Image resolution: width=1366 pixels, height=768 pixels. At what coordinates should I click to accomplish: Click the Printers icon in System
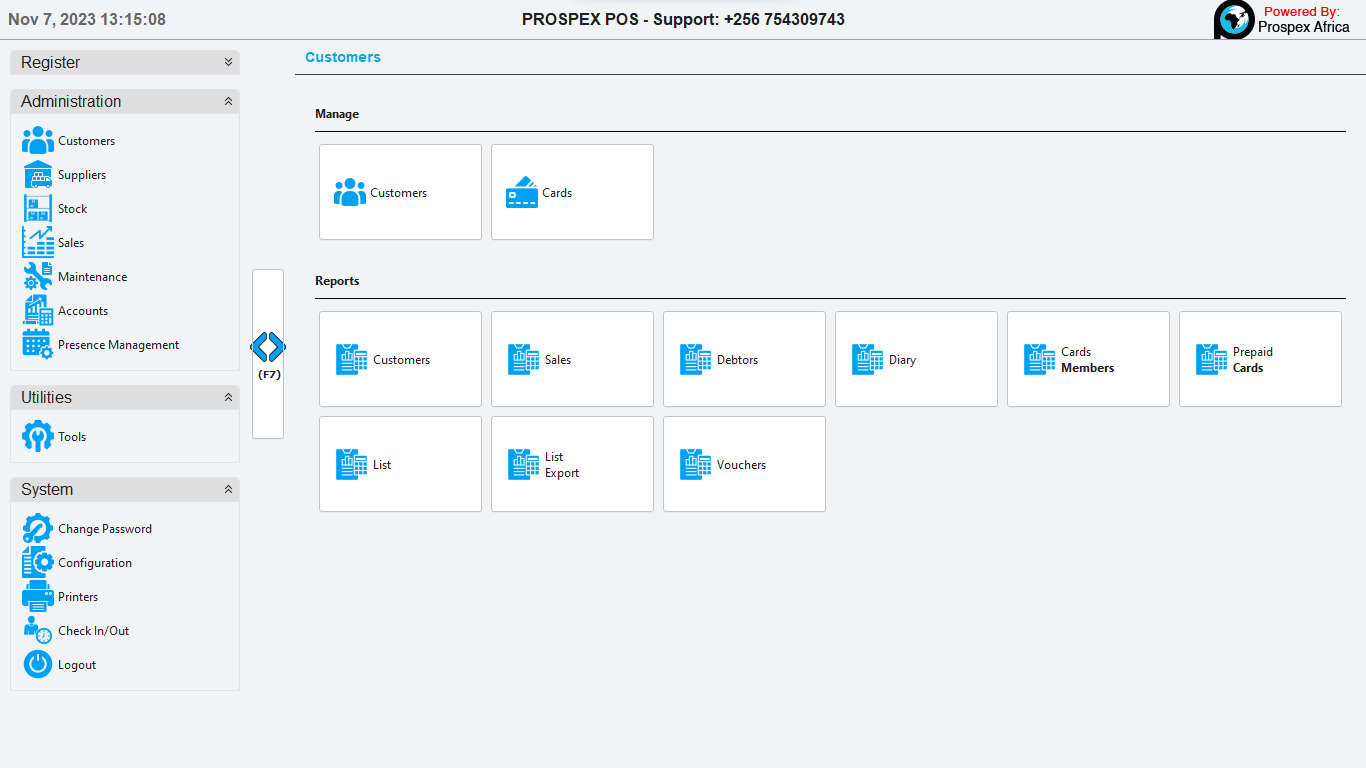click(38, 597)
